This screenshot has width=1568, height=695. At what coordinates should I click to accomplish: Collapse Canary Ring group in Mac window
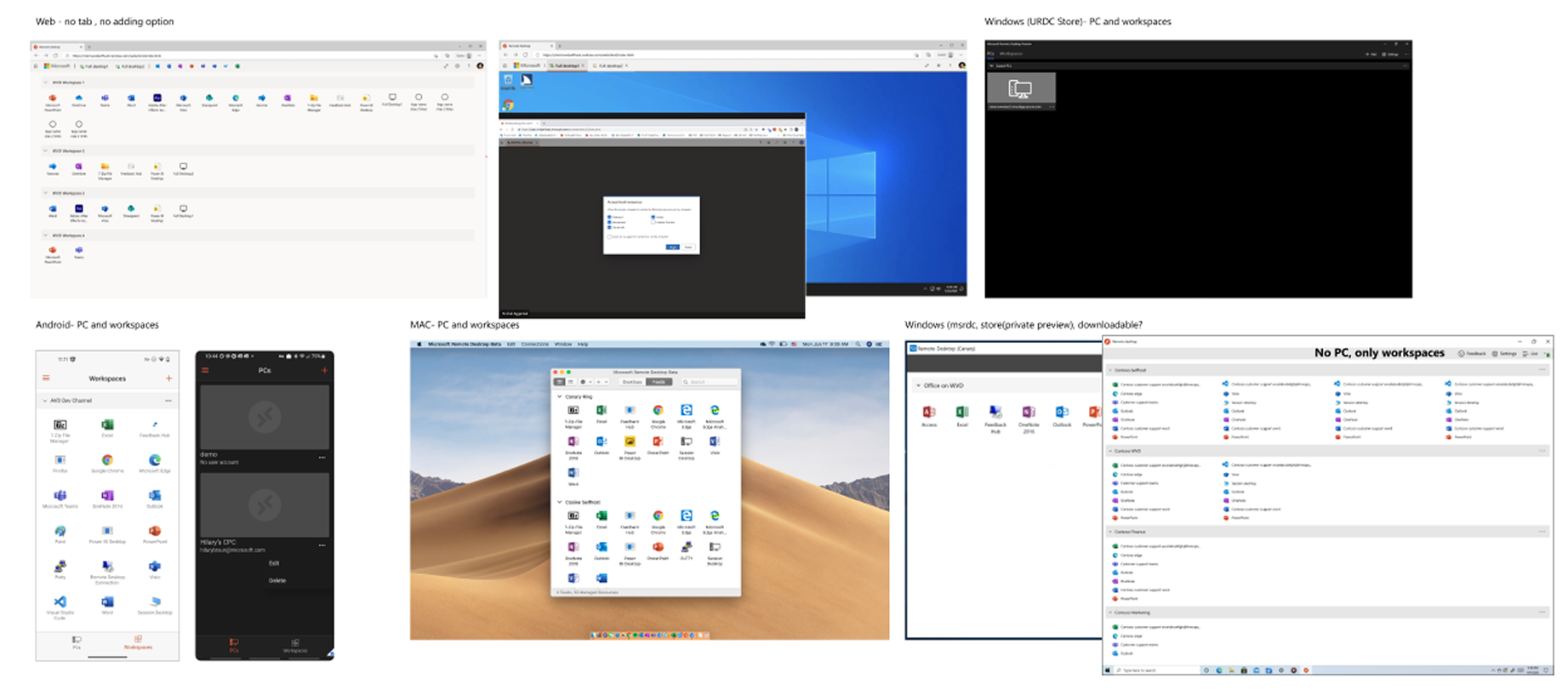559,396
